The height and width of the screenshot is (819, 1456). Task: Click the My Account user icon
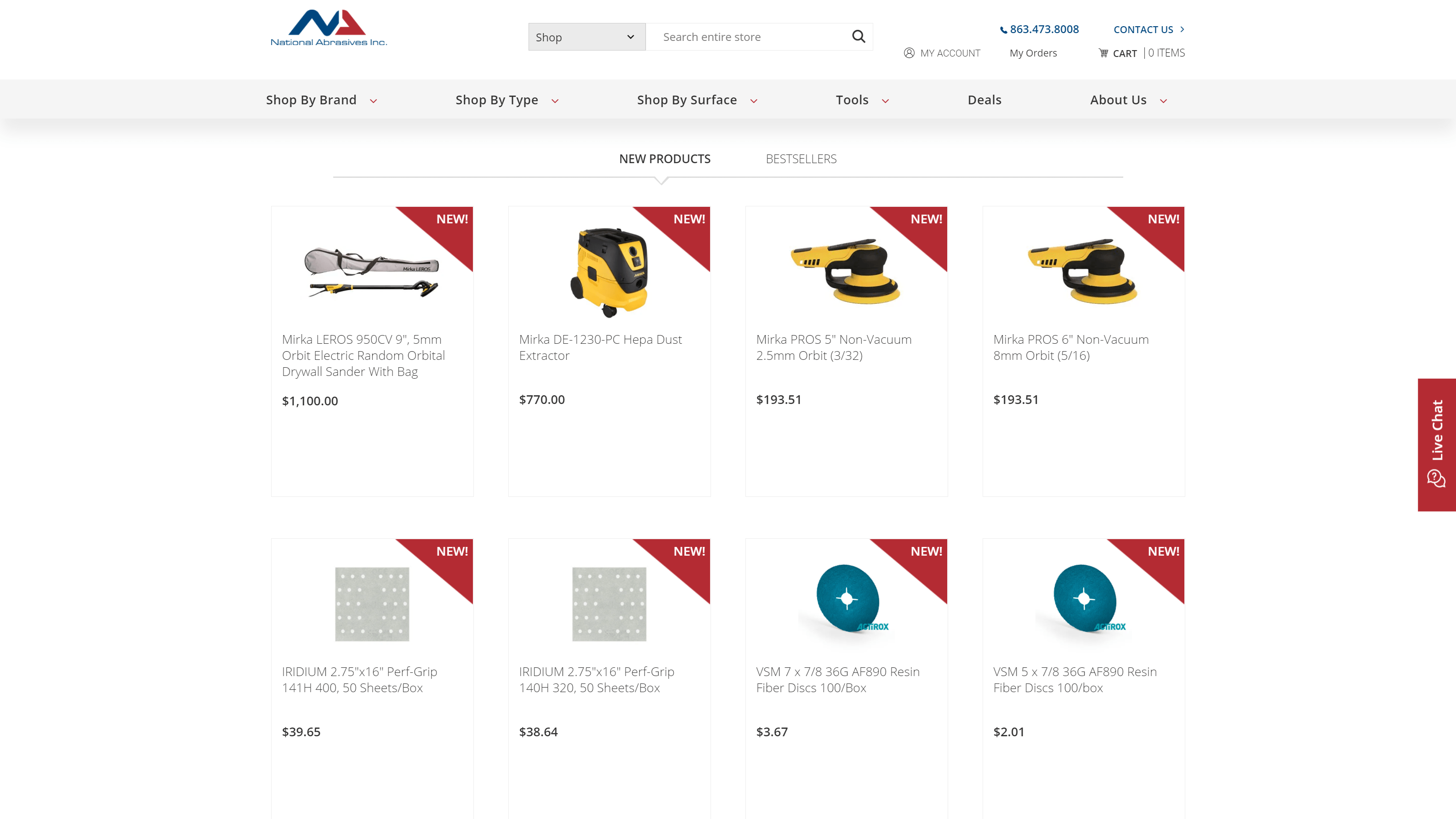pyautogui.click(x=909, y=52)
